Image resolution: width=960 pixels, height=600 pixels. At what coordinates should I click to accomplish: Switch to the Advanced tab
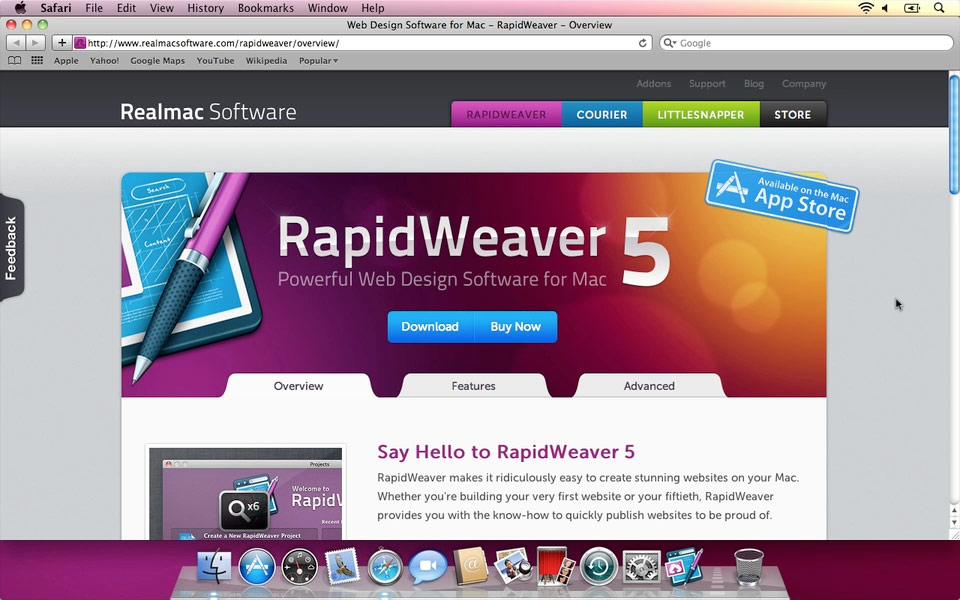click(x=649, y=386)
